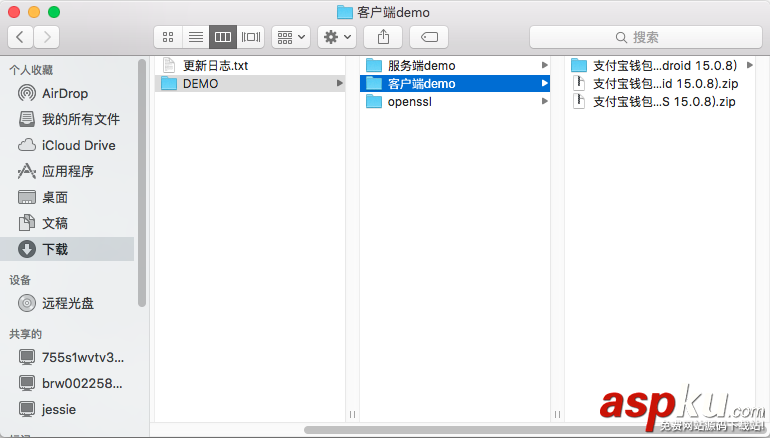
Task: Select file 支付宝钱包...S 15.0.8).zip
Action: point(660,102)
